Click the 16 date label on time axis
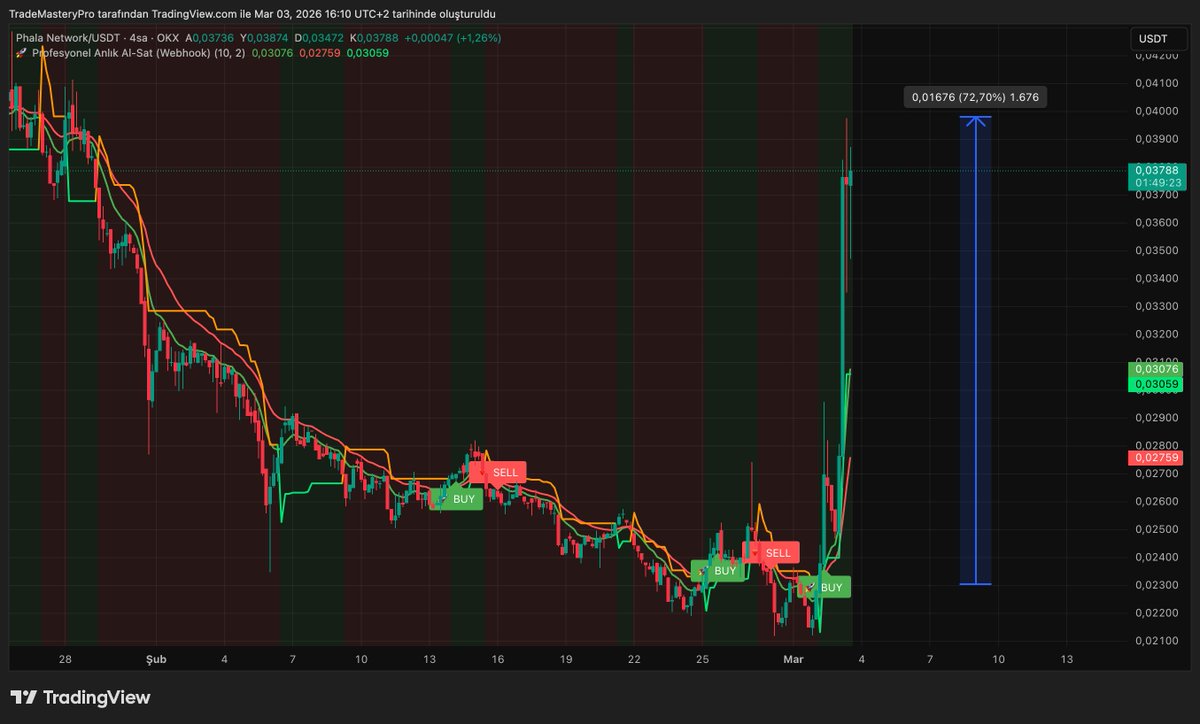The image size is (1200, 724). (x=497, y=659)
